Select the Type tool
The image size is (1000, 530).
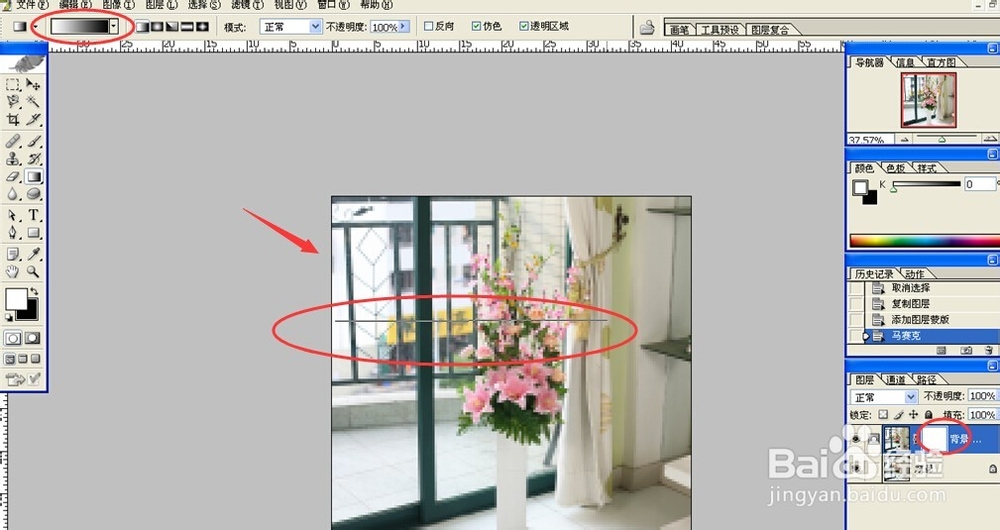coord(33,216)
